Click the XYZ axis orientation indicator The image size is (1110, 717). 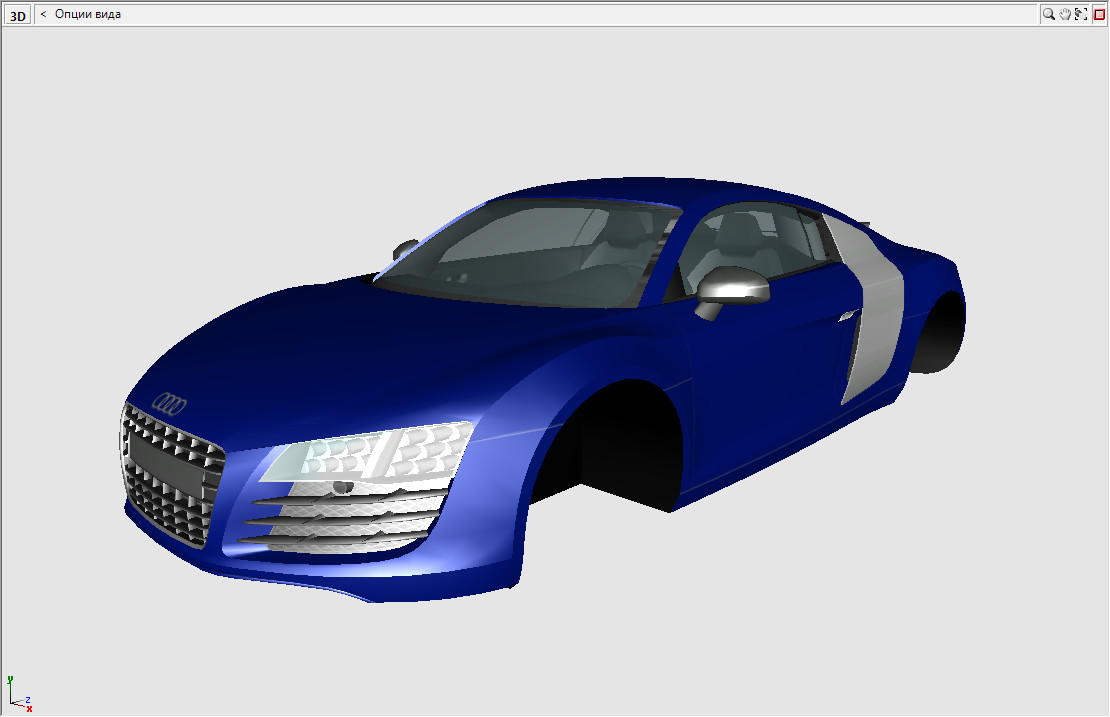pos(19,694)
